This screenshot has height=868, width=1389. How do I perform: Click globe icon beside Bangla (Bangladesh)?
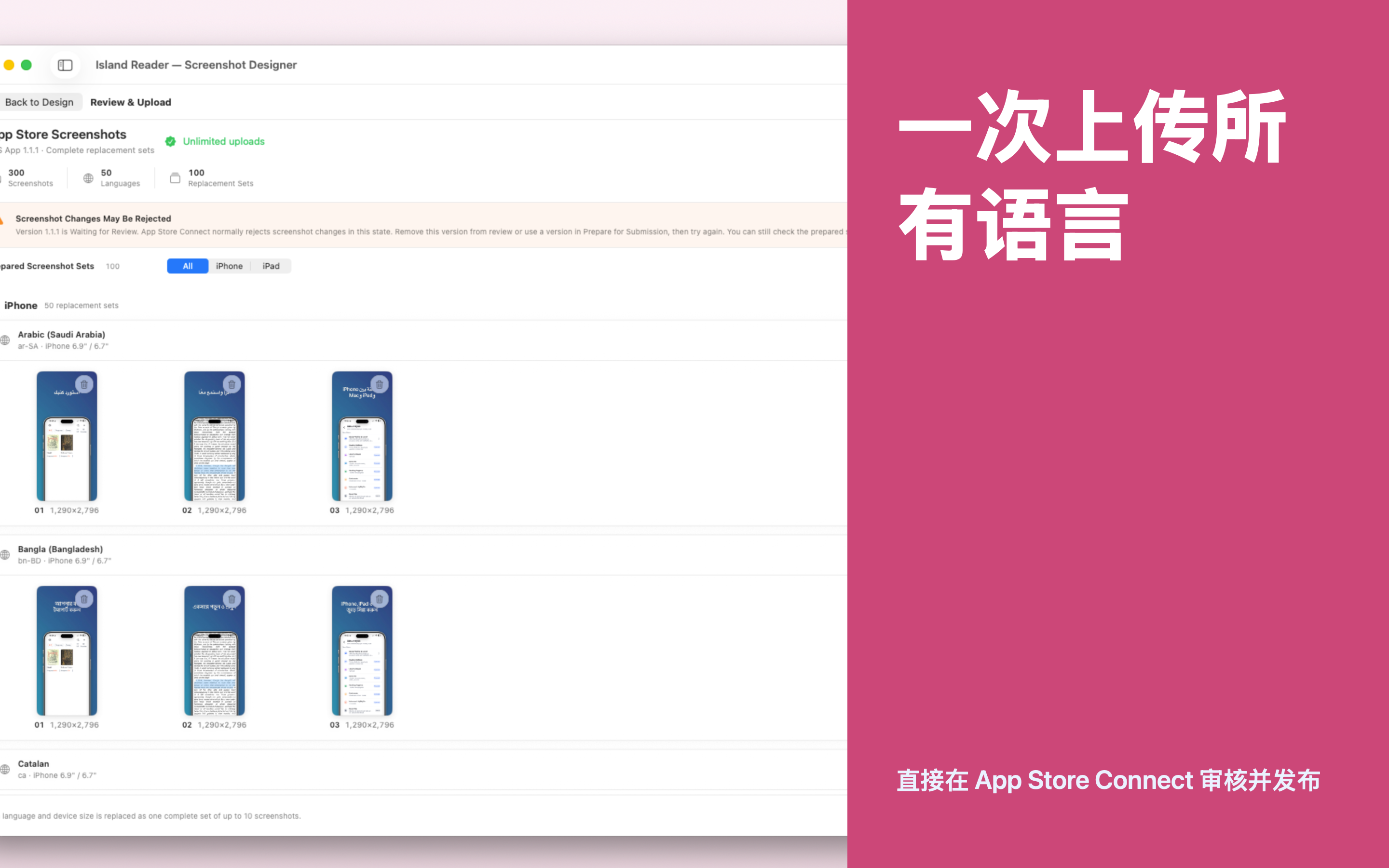pyautogui.click(x=5, y=555)
